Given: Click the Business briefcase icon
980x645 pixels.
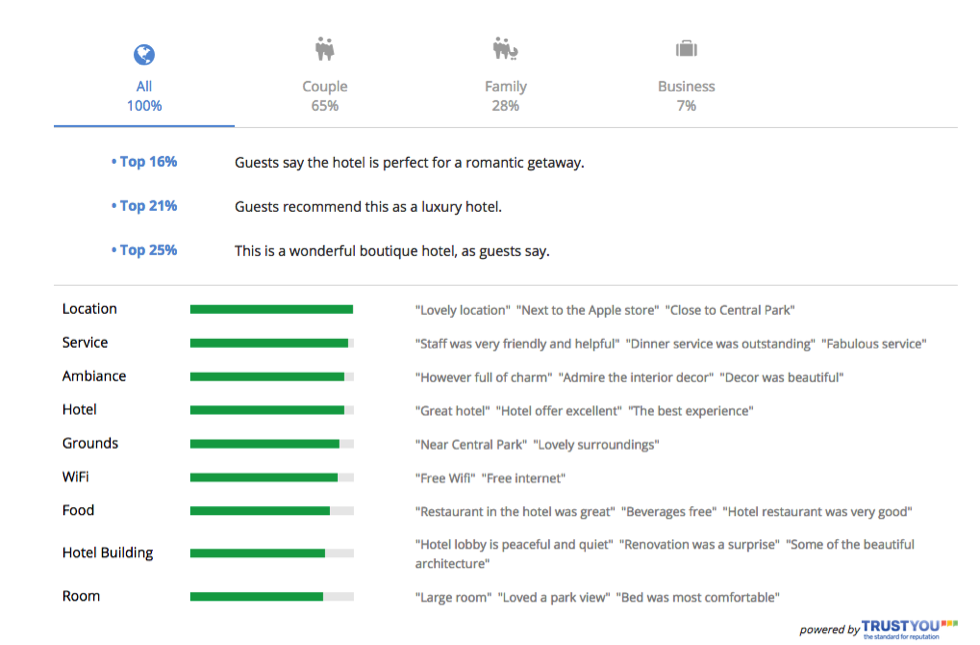Looking at the screenshot, I should 686,49.
